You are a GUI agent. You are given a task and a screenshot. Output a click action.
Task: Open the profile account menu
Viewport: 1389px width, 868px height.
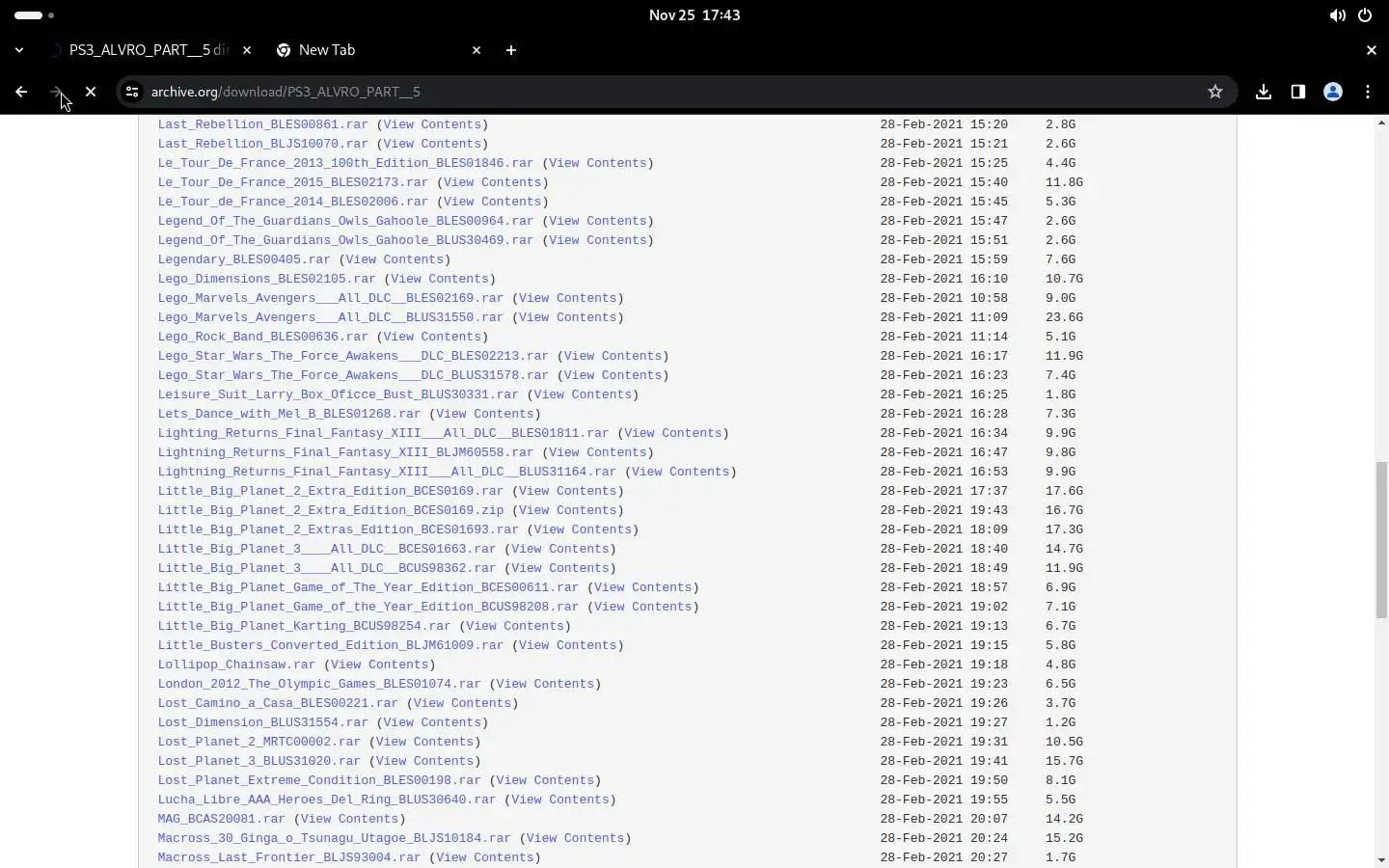tap(1333, 92)
